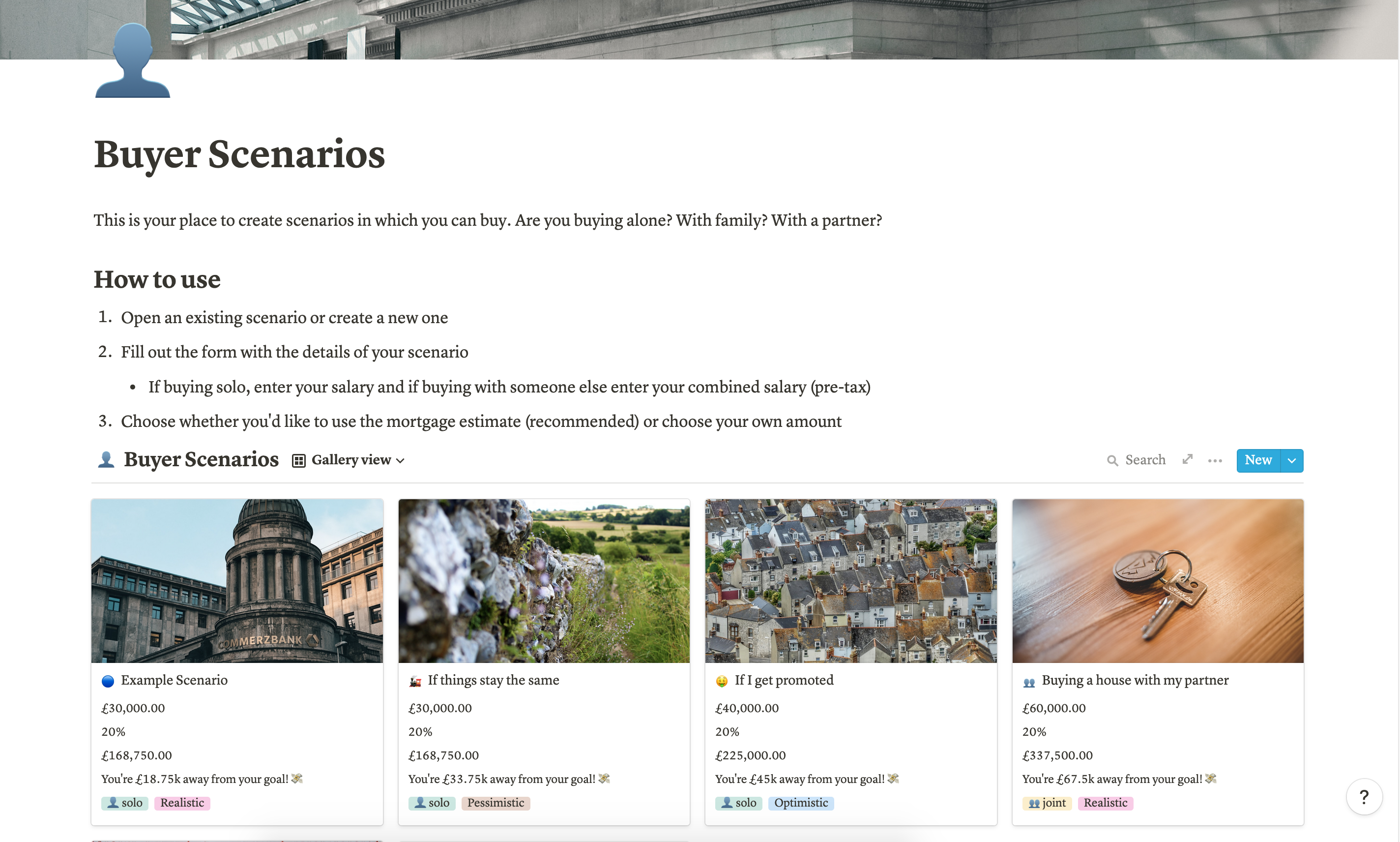Click small silhouette icon beside Buyer Scenarios
1400x842 pixels.
pyautogui.click(x=106, y=459)
